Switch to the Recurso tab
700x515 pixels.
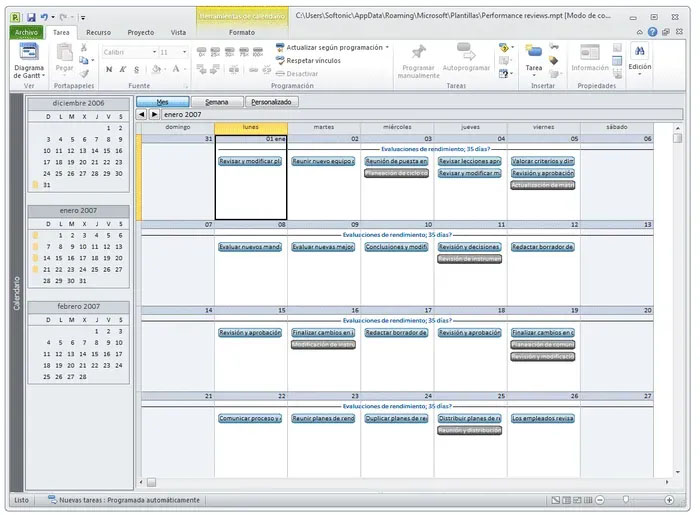coord(98,32)
